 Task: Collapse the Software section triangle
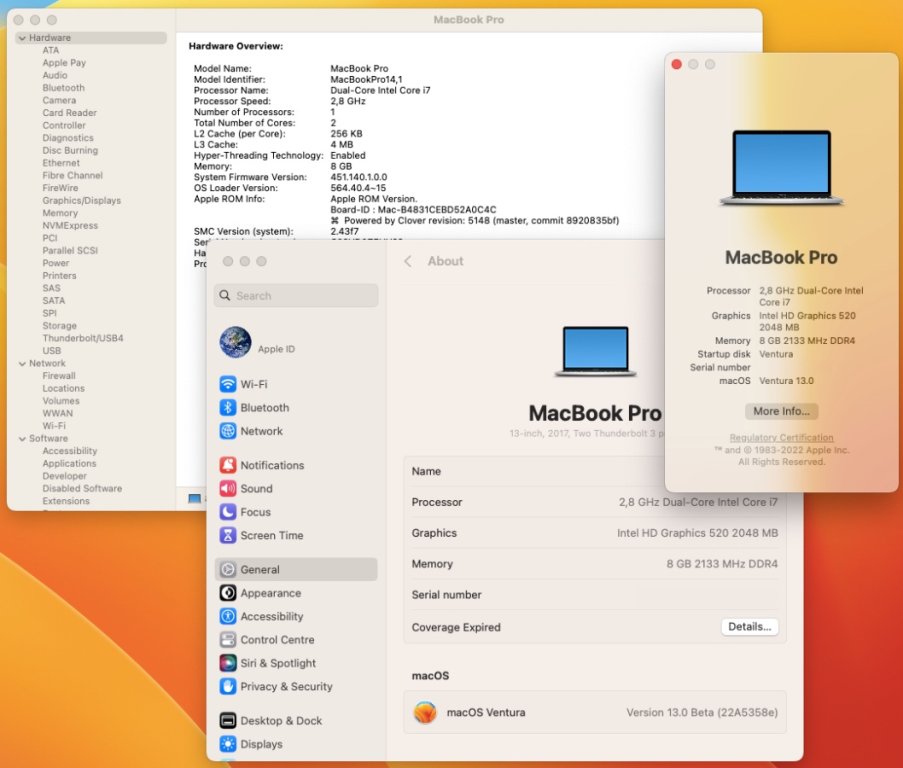(x=20, y=439)
